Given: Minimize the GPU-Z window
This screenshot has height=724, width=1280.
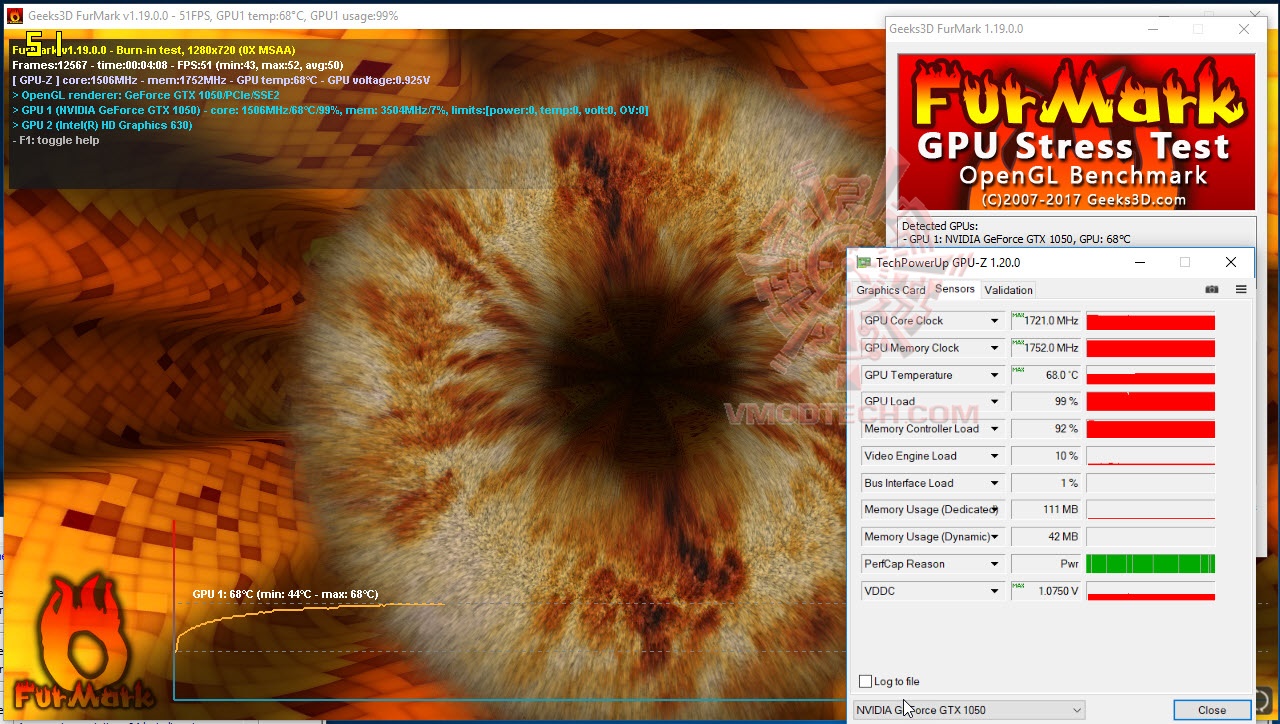Looking at the screenshot, I should point(1140,262).
